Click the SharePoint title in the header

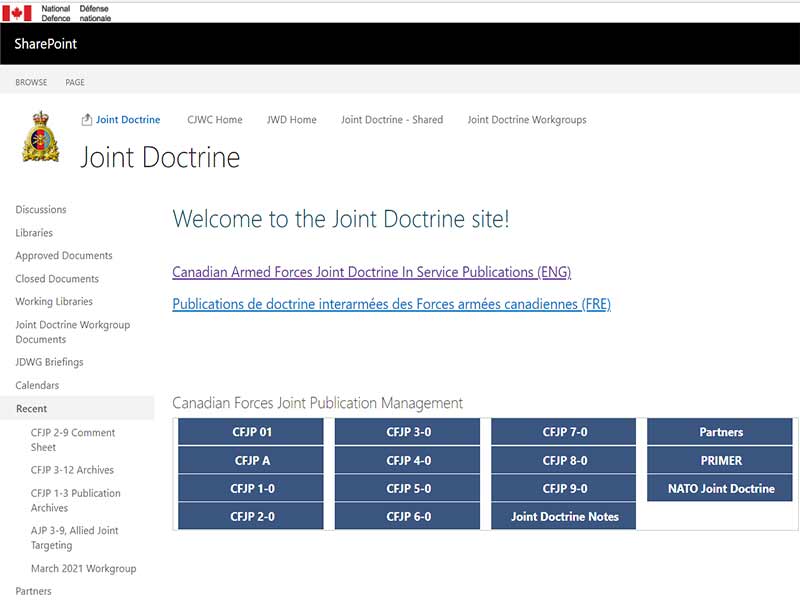tap(46, 44)
